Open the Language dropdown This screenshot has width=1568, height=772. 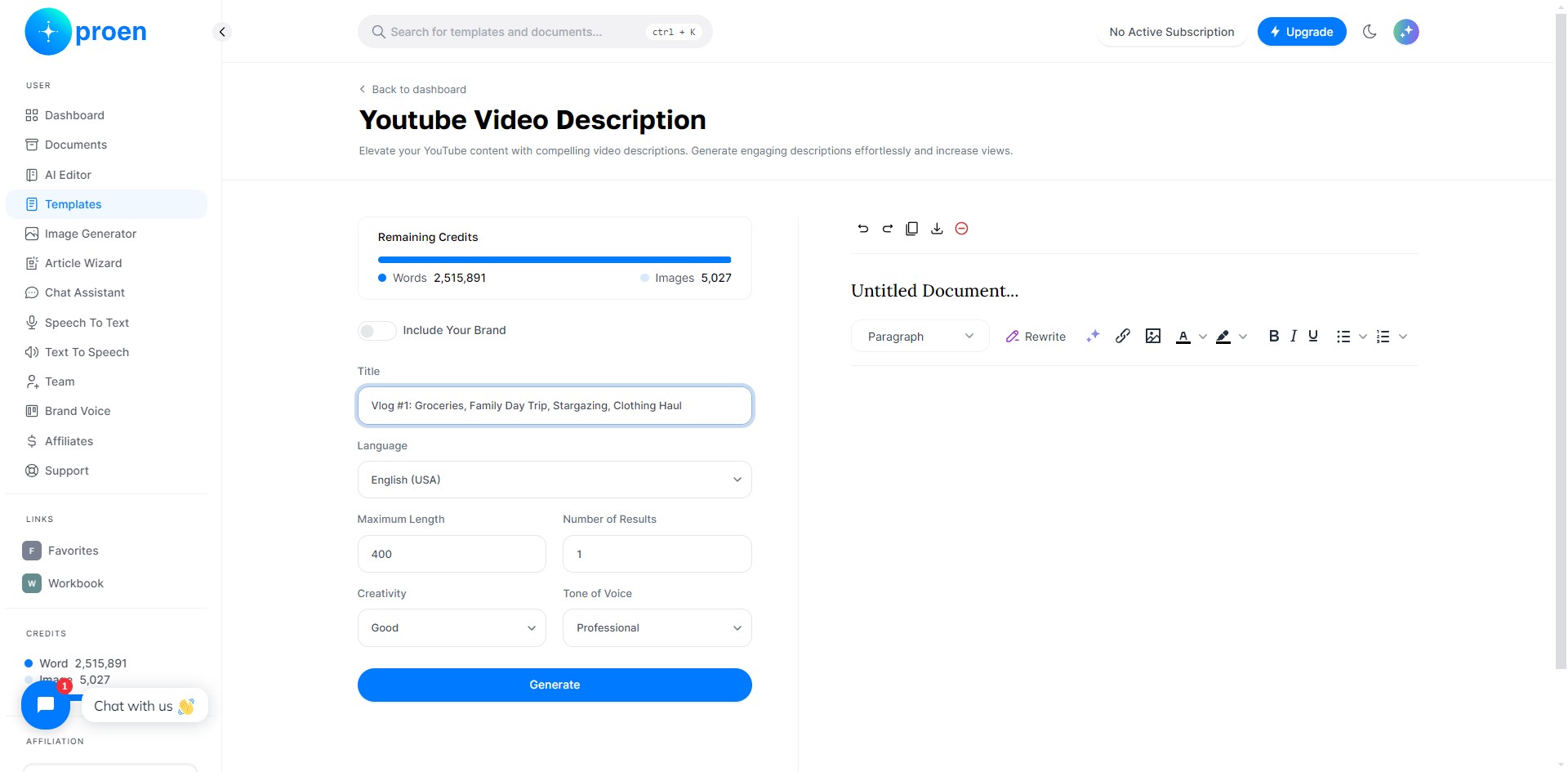[x=555, y=480]
